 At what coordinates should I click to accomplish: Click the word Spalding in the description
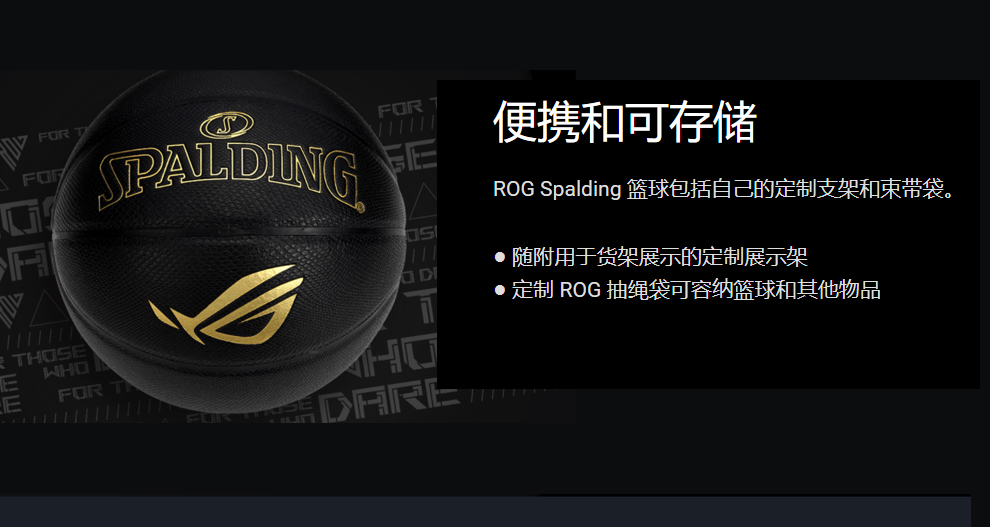coord(580,190)
